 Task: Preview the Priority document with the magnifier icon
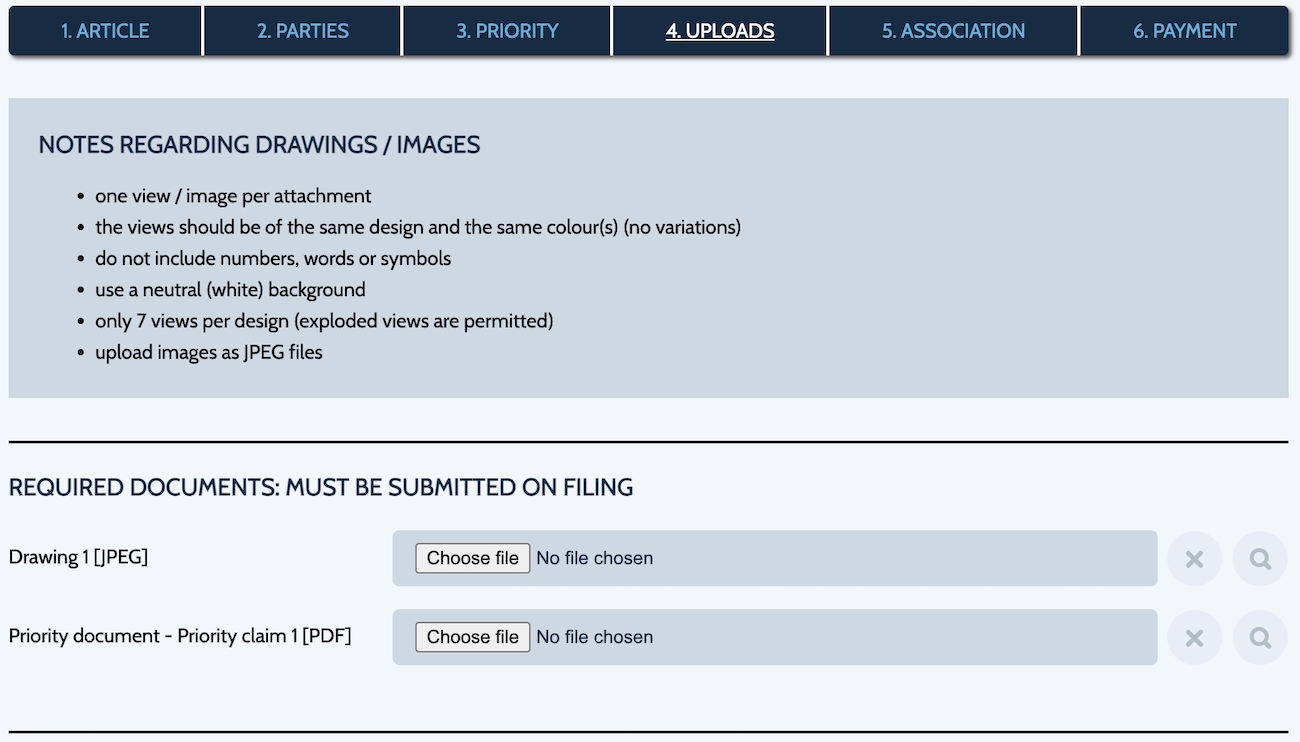[x=1260, y=638]
